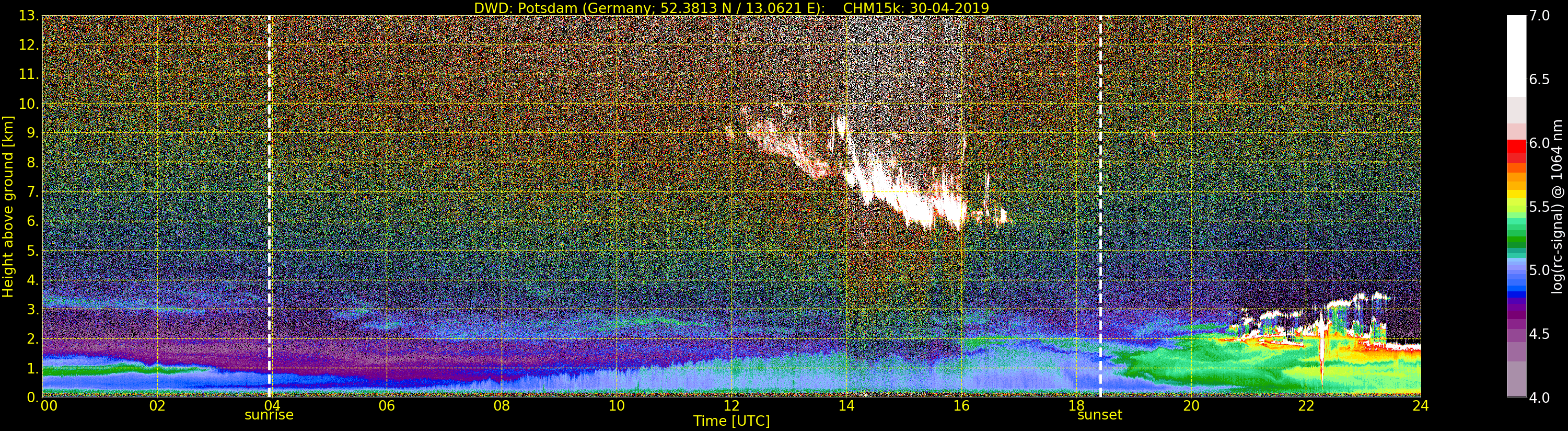Click the colorbar tick label "5.5"
This screenshot has height=431, width=1568.
pos(1539,207)
